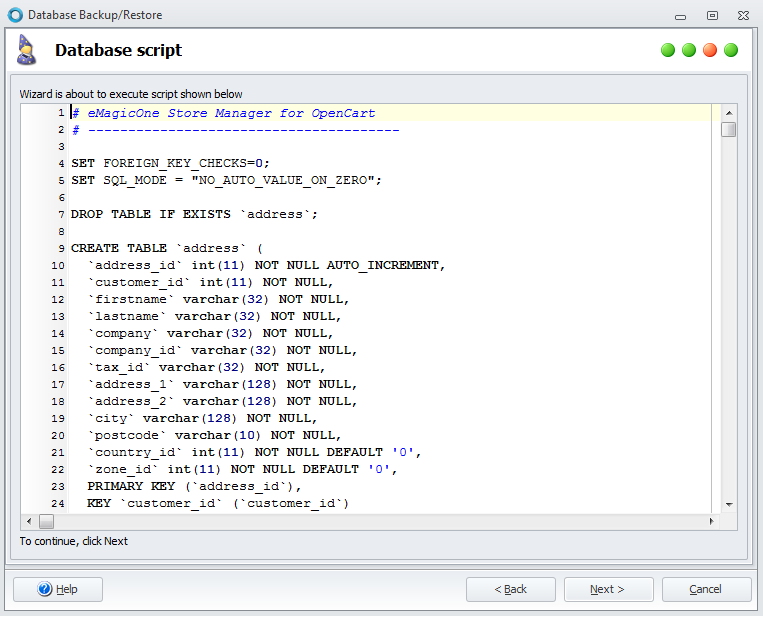763x617 pixels.
Task: Proceed with the Next > button
Action: click(608, 589)
